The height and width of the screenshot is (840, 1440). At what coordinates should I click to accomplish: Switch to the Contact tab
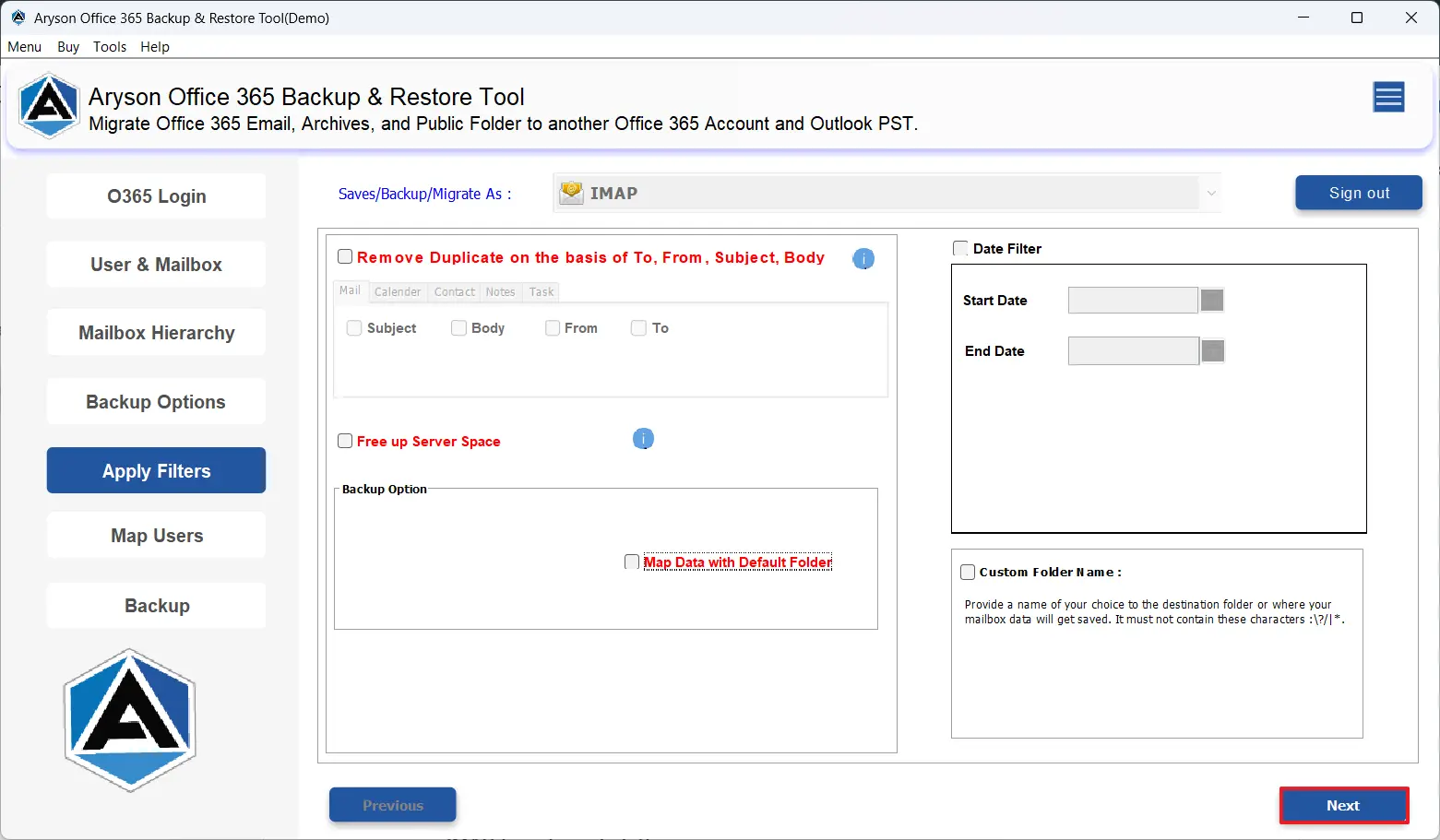pos(455,292)
